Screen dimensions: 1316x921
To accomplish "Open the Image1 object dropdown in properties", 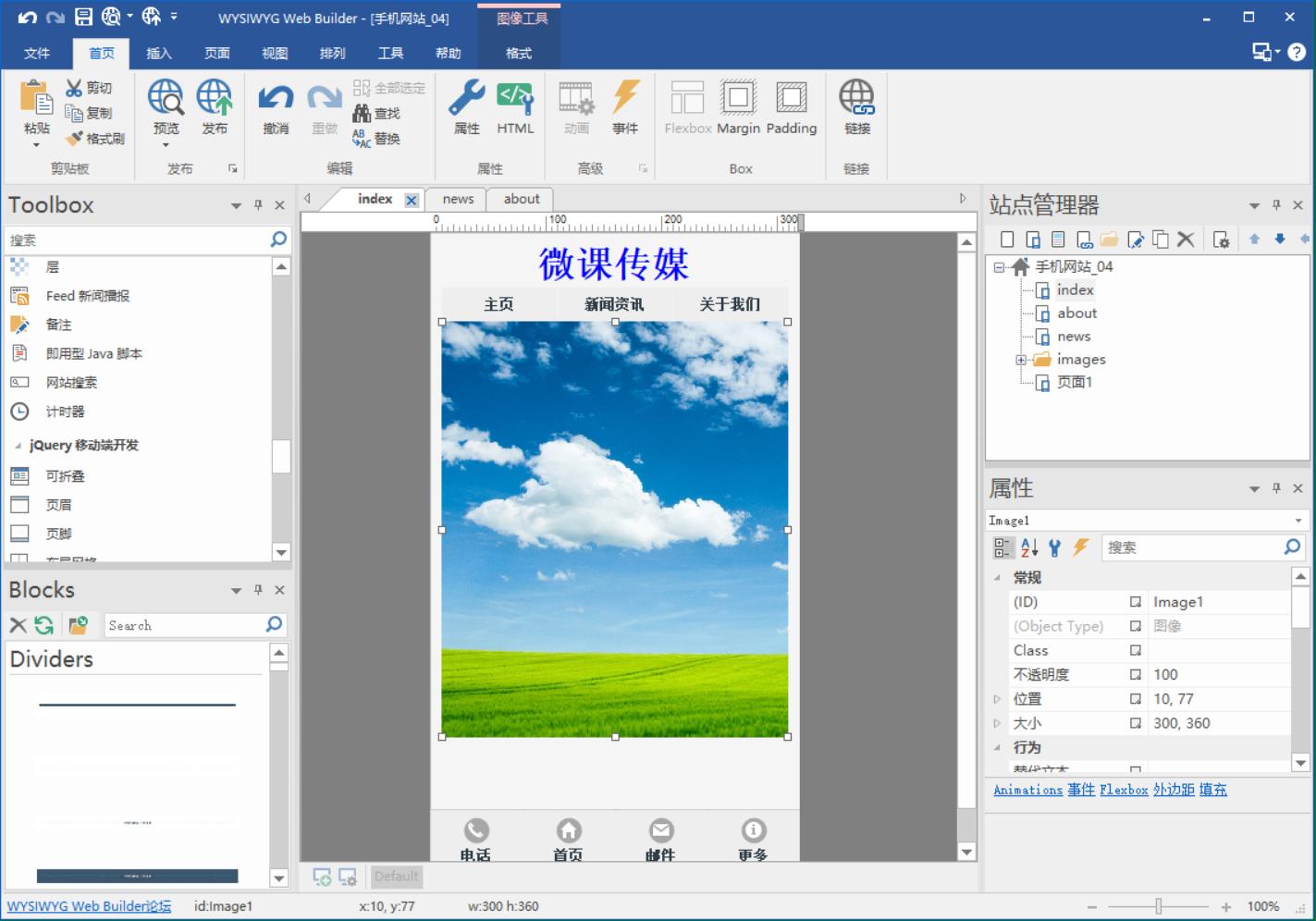I will pos(1298,521).
